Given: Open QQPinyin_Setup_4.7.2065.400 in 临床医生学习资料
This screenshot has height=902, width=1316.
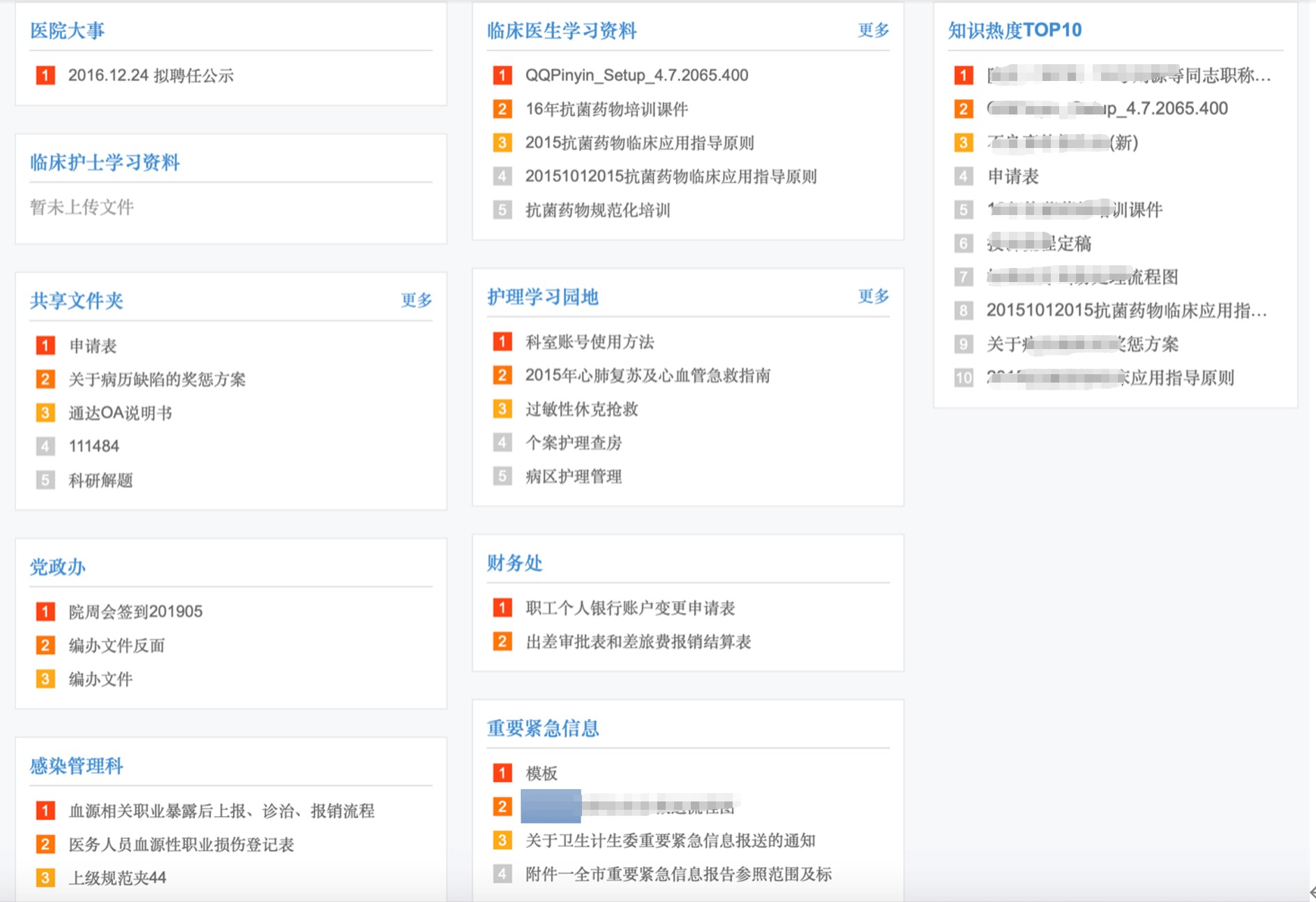Looking at the screenshot, I should (x=636, y=75).
